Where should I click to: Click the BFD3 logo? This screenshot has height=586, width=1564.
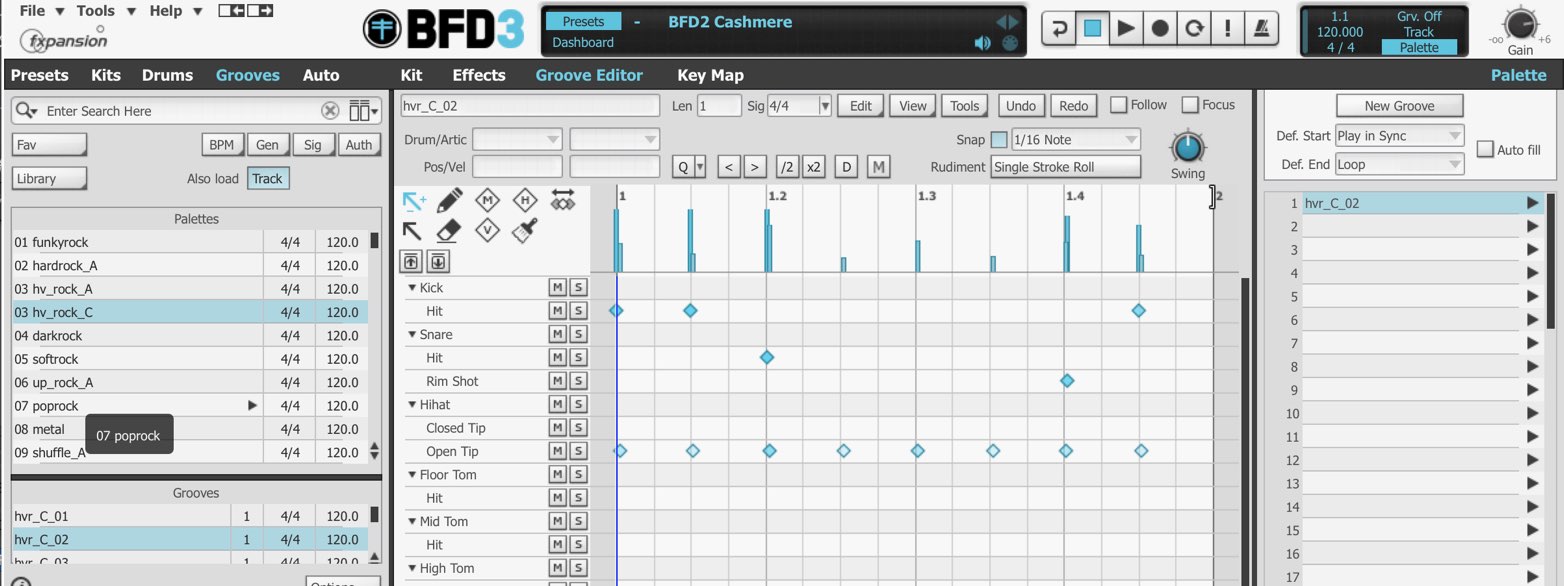(x=444, y=28)
